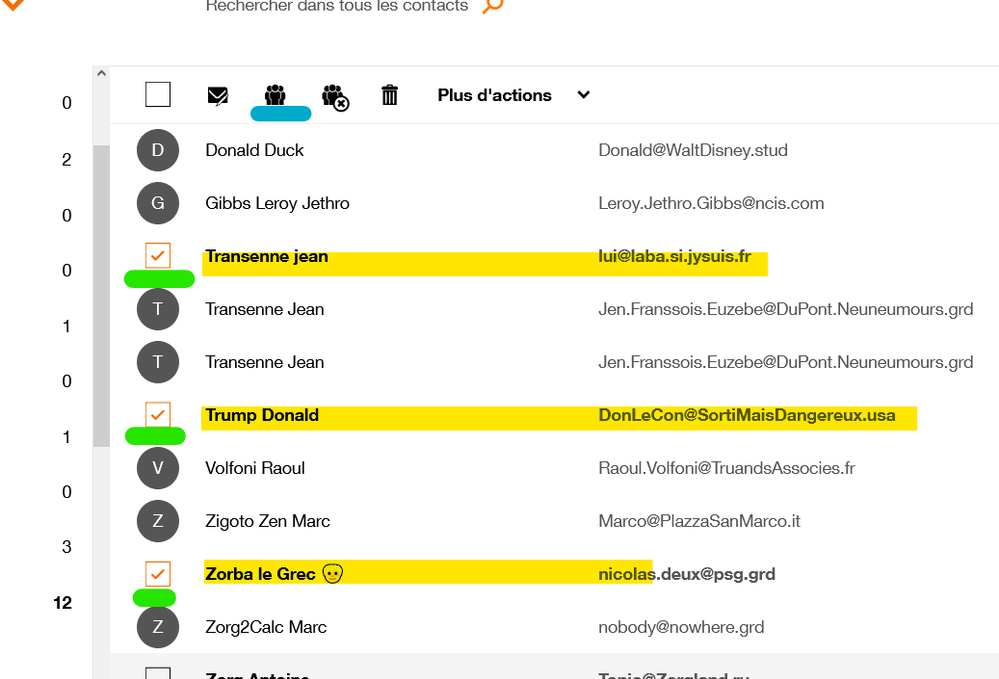Viewport: 999px width, 679px height.
Task: Click the envelope icon to email selected contacts
Action: pyautogui.click(x=217, y=95)
